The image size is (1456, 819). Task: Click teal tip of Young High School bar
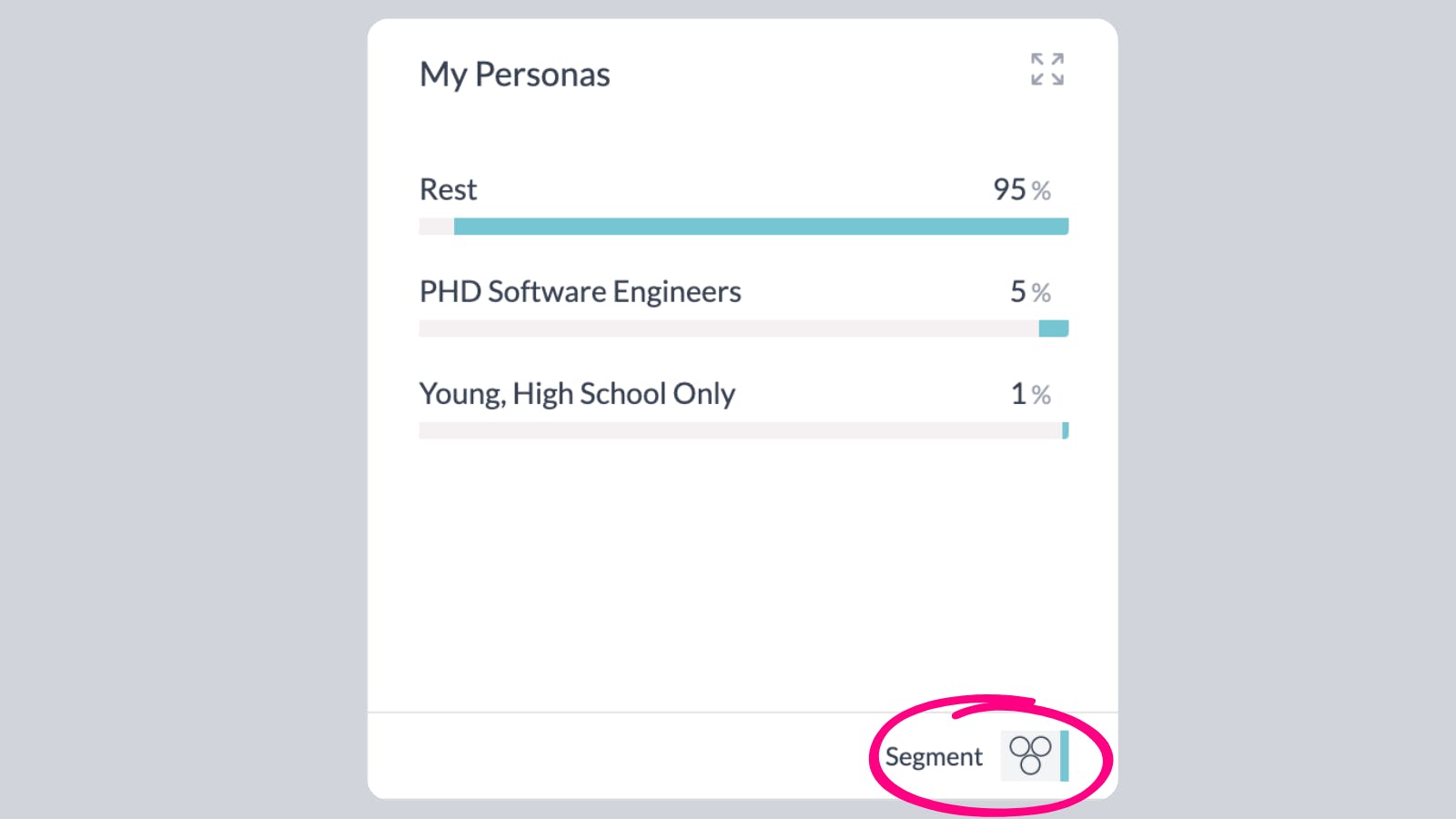click(1065, 430)
